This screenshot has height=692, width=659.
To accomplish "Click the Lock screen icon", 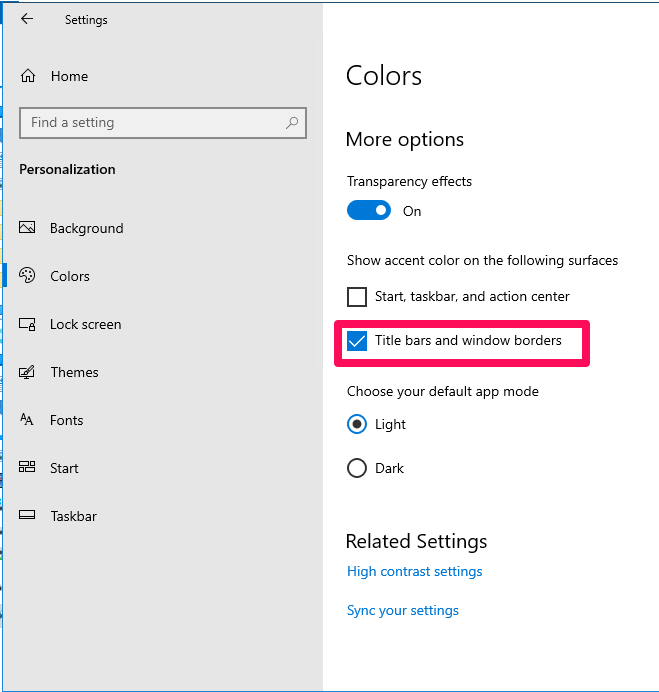I will (27, 324).
